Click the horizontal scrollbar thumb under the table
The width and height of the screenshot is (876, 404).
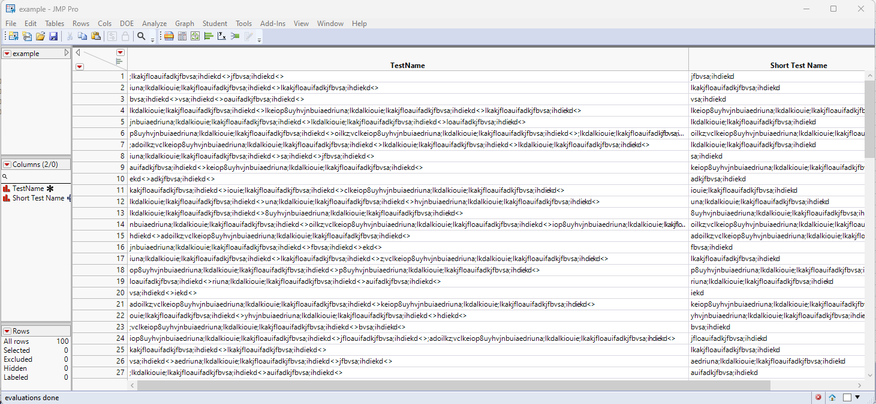click(453, 385)
